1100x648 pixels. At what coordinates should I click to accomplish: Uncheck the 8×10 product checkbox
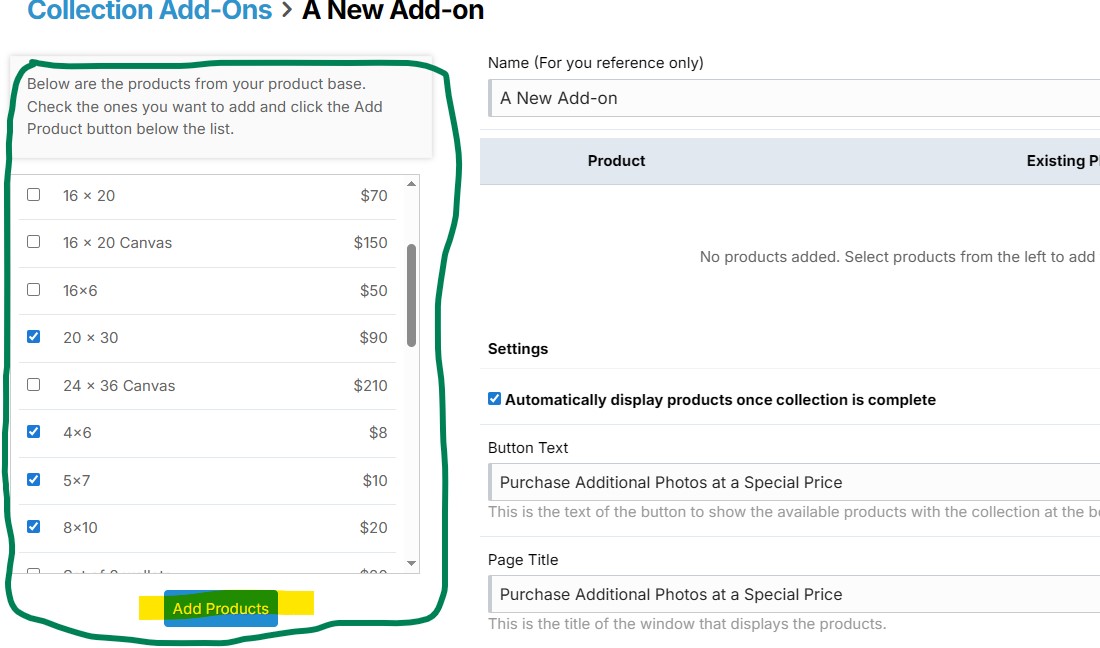(x=34, y=526)
